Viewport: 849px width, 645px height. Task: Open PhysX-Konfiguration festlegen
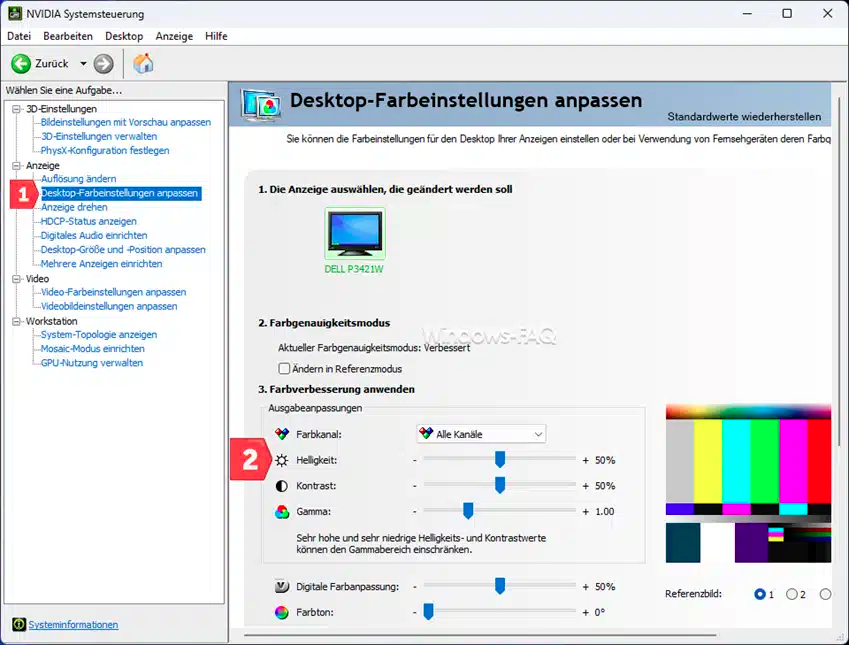tap(105, 151)
